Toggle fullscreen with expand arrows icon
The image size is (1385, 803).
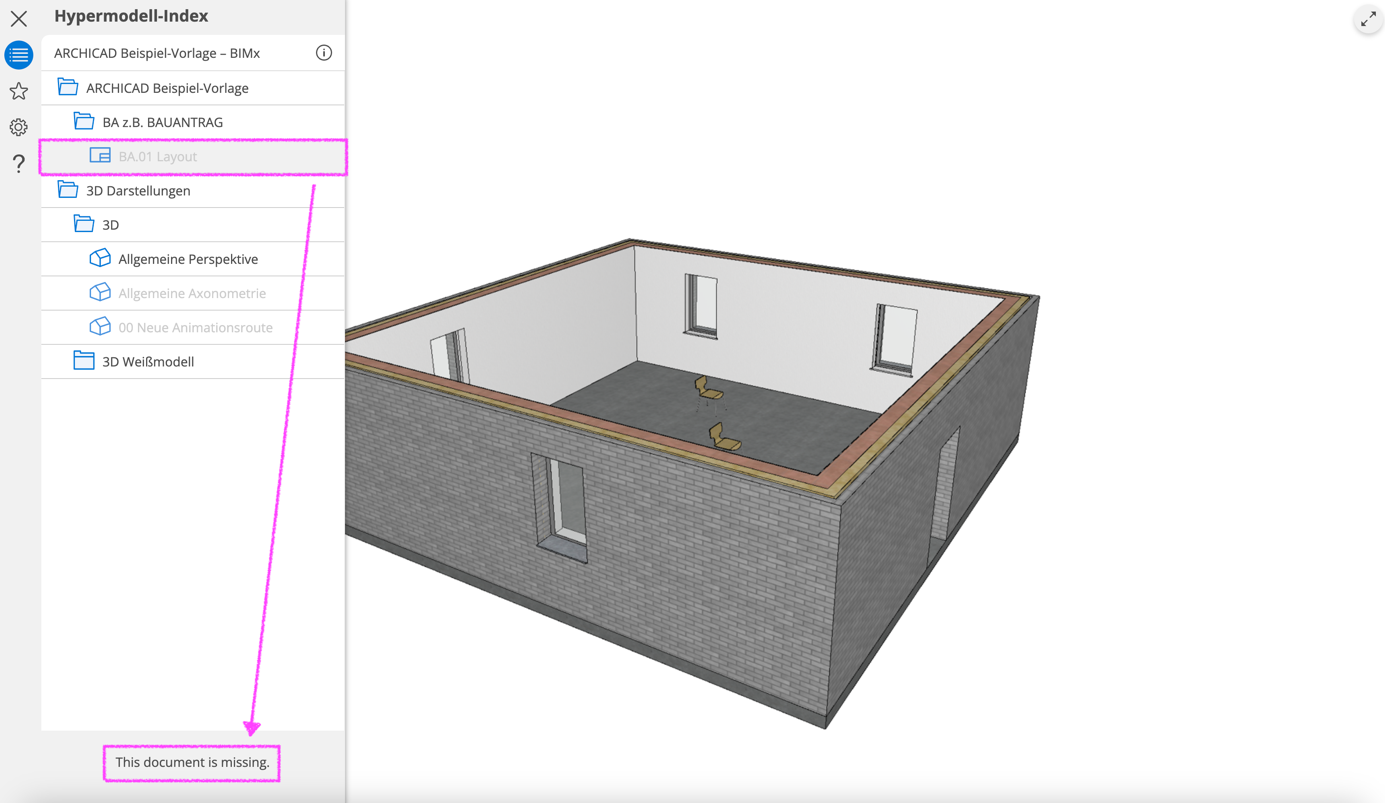[x=1368, y=19]
